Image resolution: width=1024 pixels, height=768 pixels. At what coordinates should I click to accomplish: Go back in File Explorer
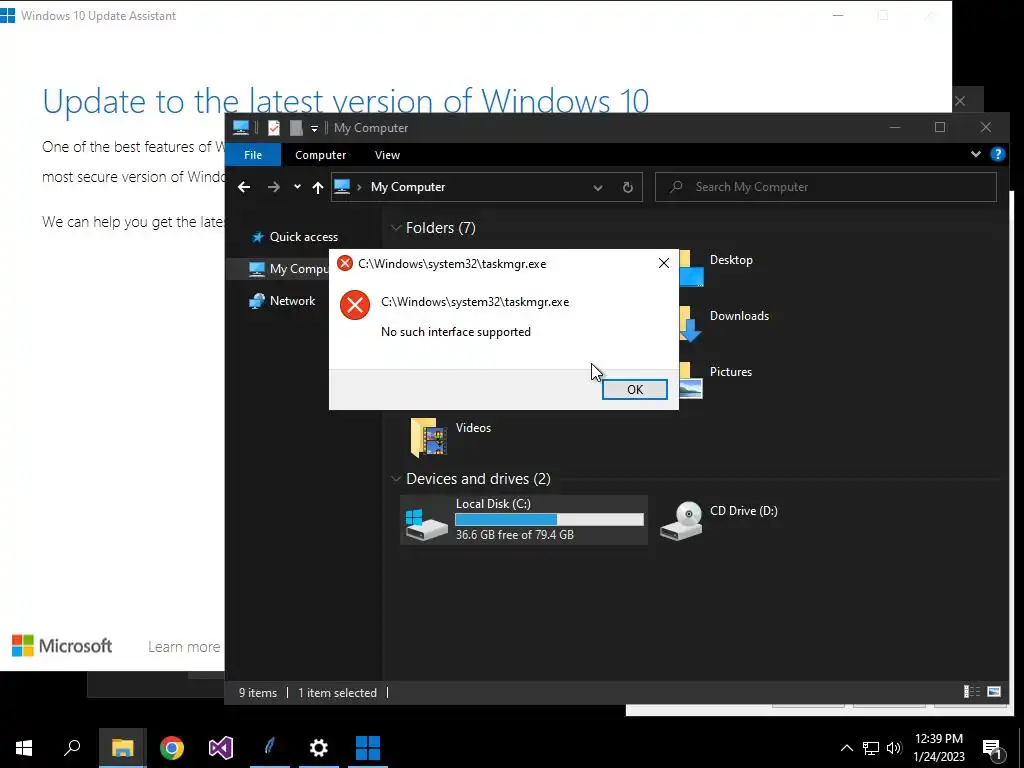tap(244, 187)
